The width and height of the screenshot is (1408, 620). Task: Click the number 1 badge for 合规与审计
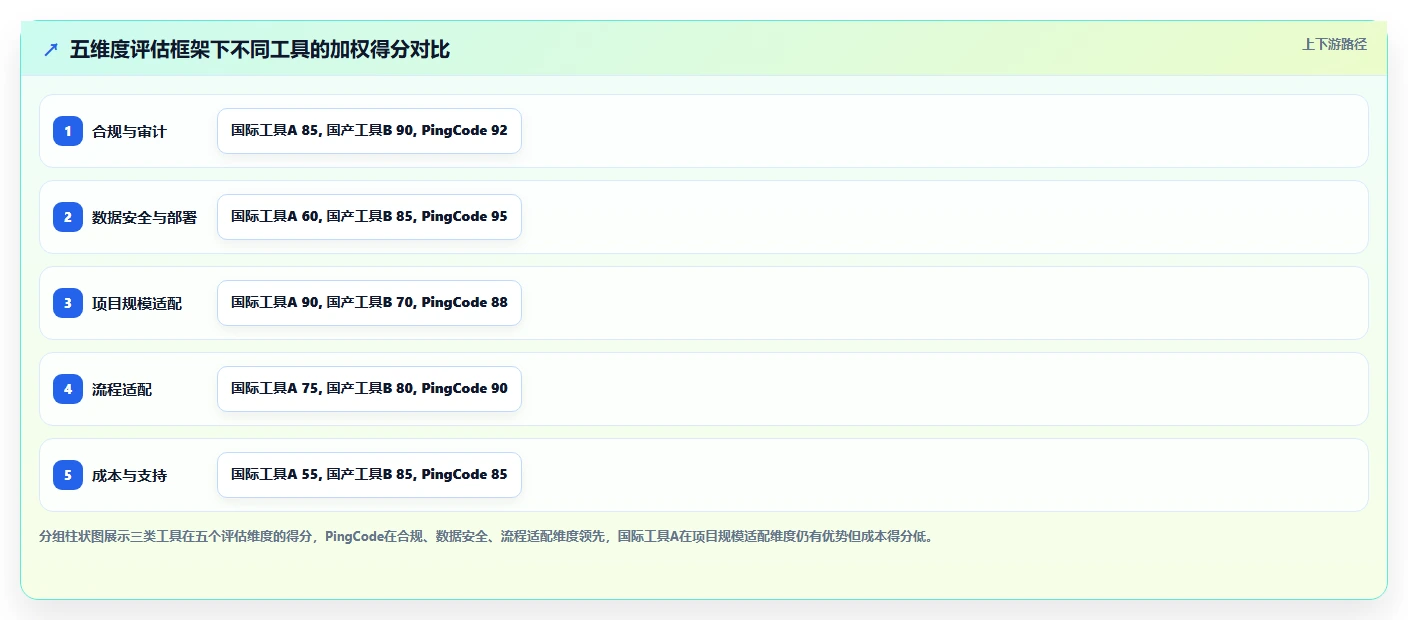click(68, 131)
